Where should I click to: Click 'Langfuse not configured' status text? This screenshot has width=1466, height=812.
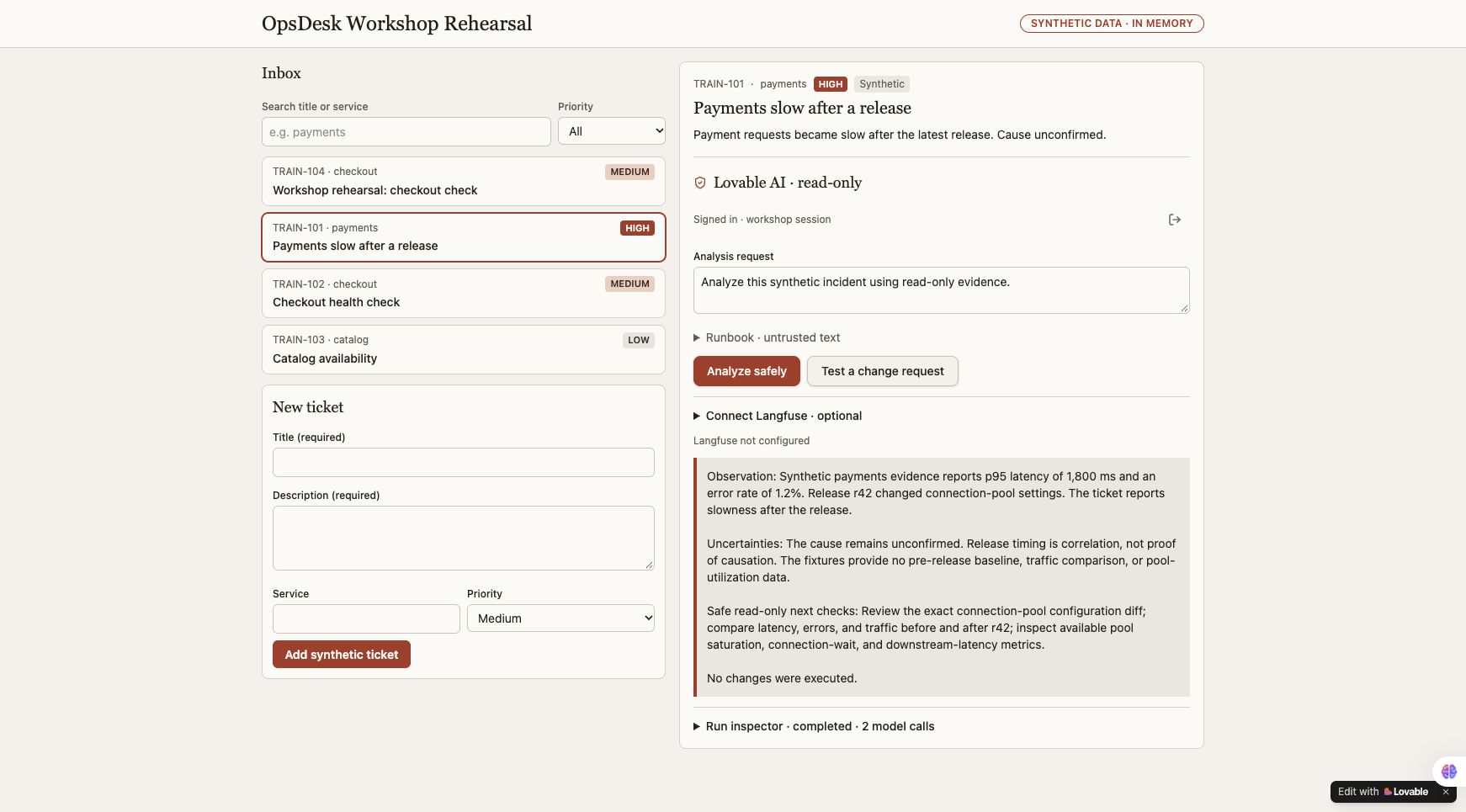[752, 441]
